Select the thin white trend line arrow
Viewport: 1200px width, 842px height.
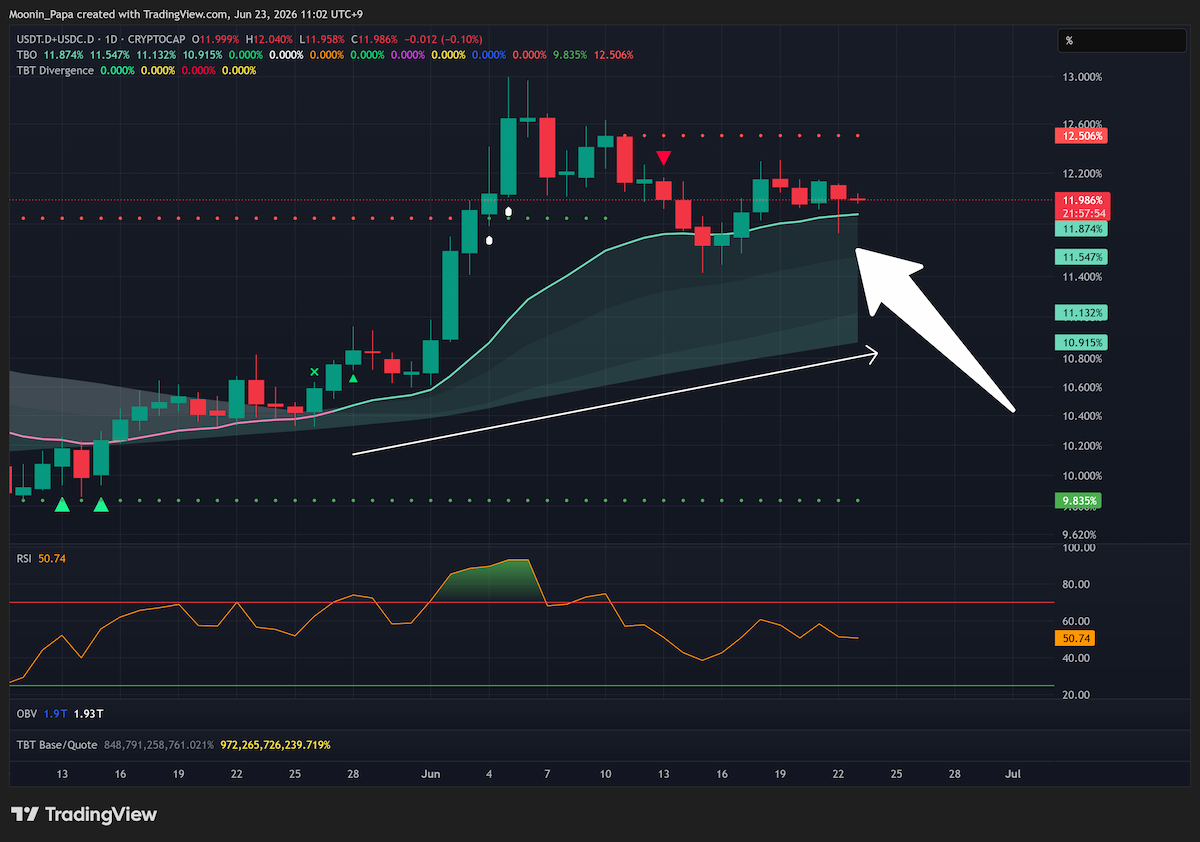pyautogui.click(x=616, y=402)
